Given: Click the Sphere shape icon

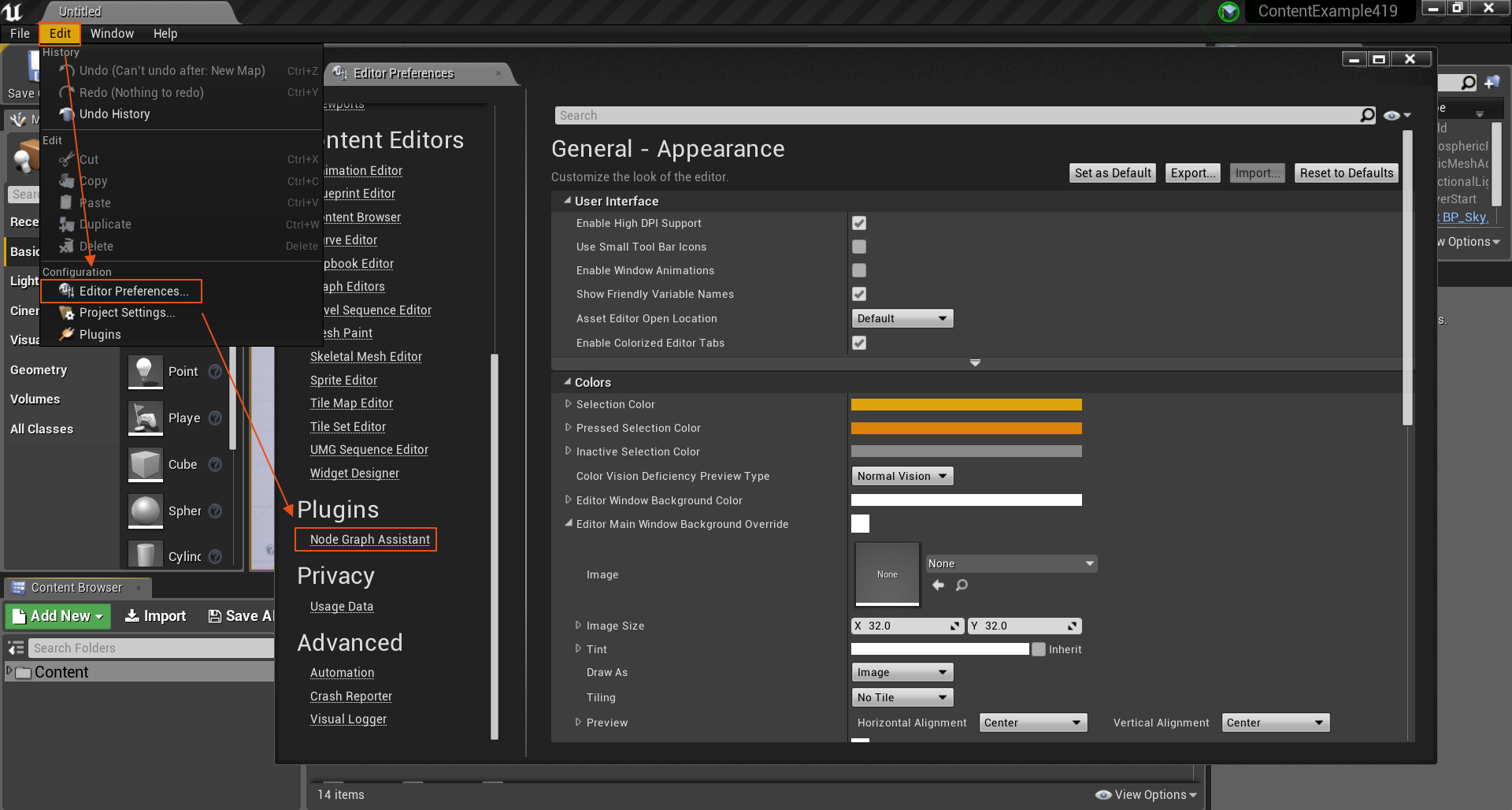Looking at the screenshot, I should 145,511.
